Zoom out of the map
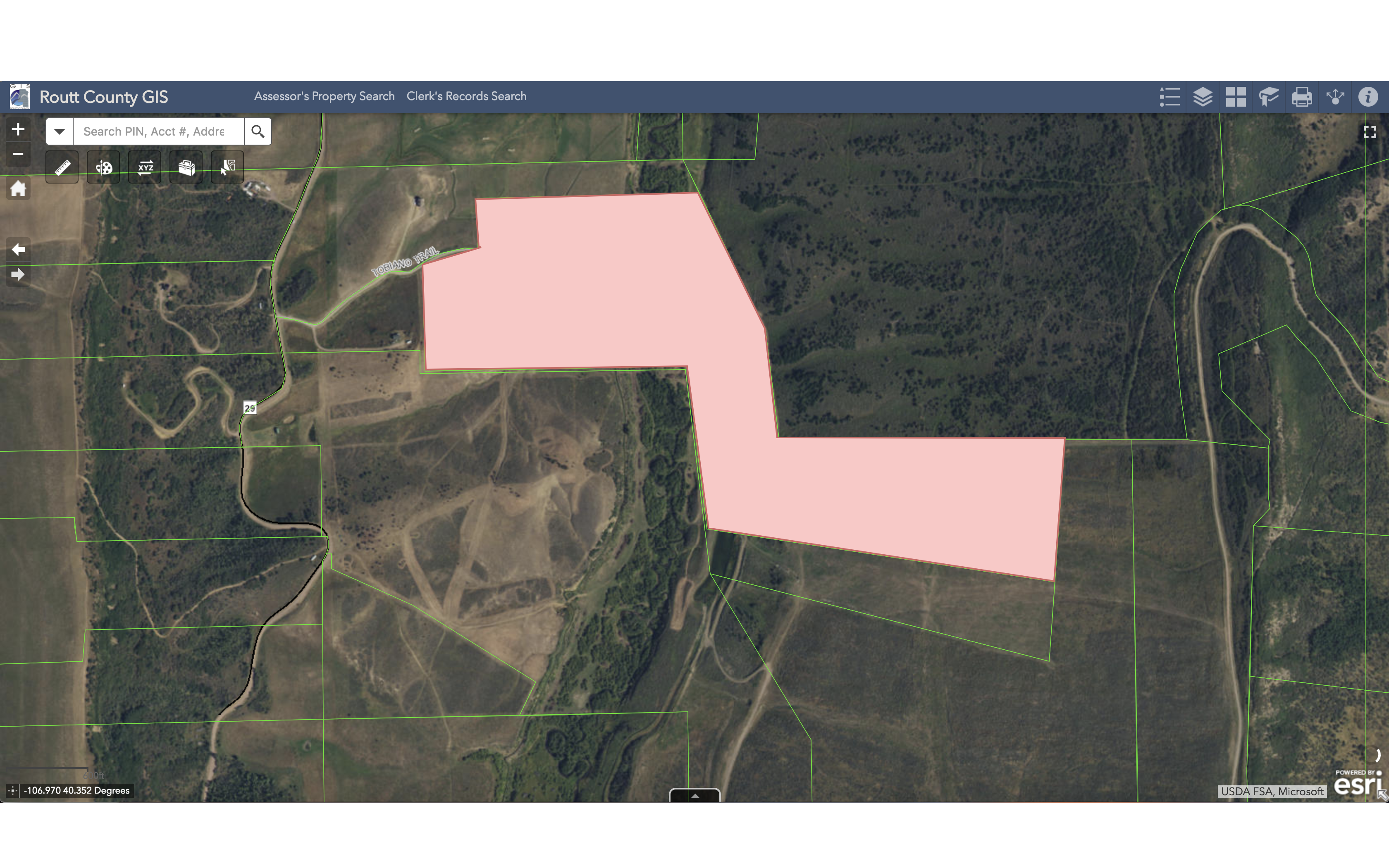 point(18,154)
